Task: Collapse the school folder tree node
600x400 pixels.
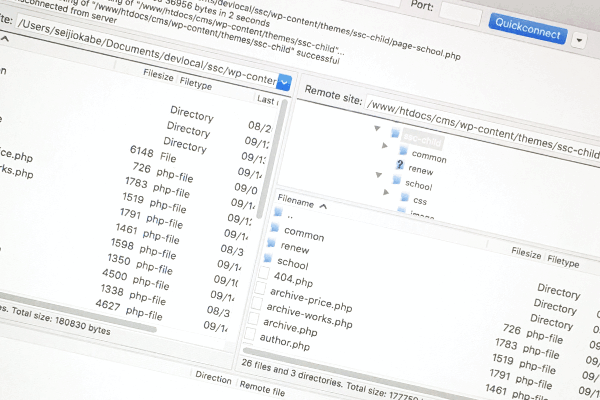Action: [x=379, y=176]
